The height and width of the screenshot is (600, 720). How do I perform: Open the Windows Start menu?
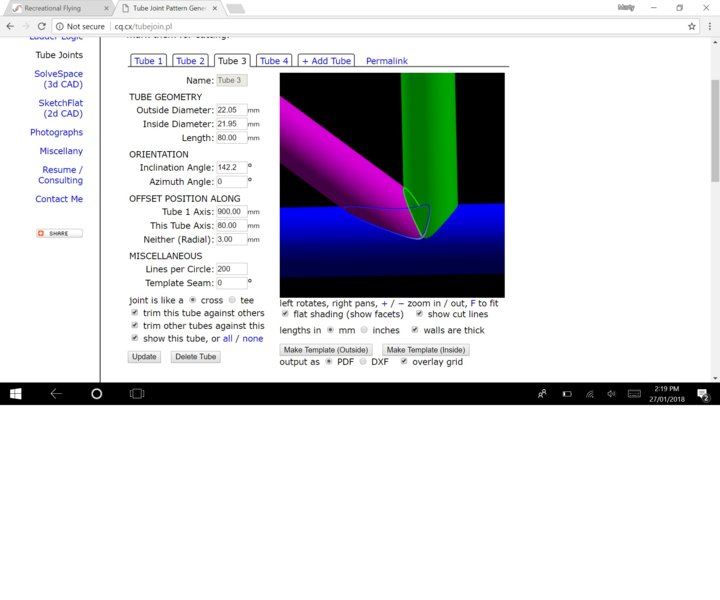point(16,394)
